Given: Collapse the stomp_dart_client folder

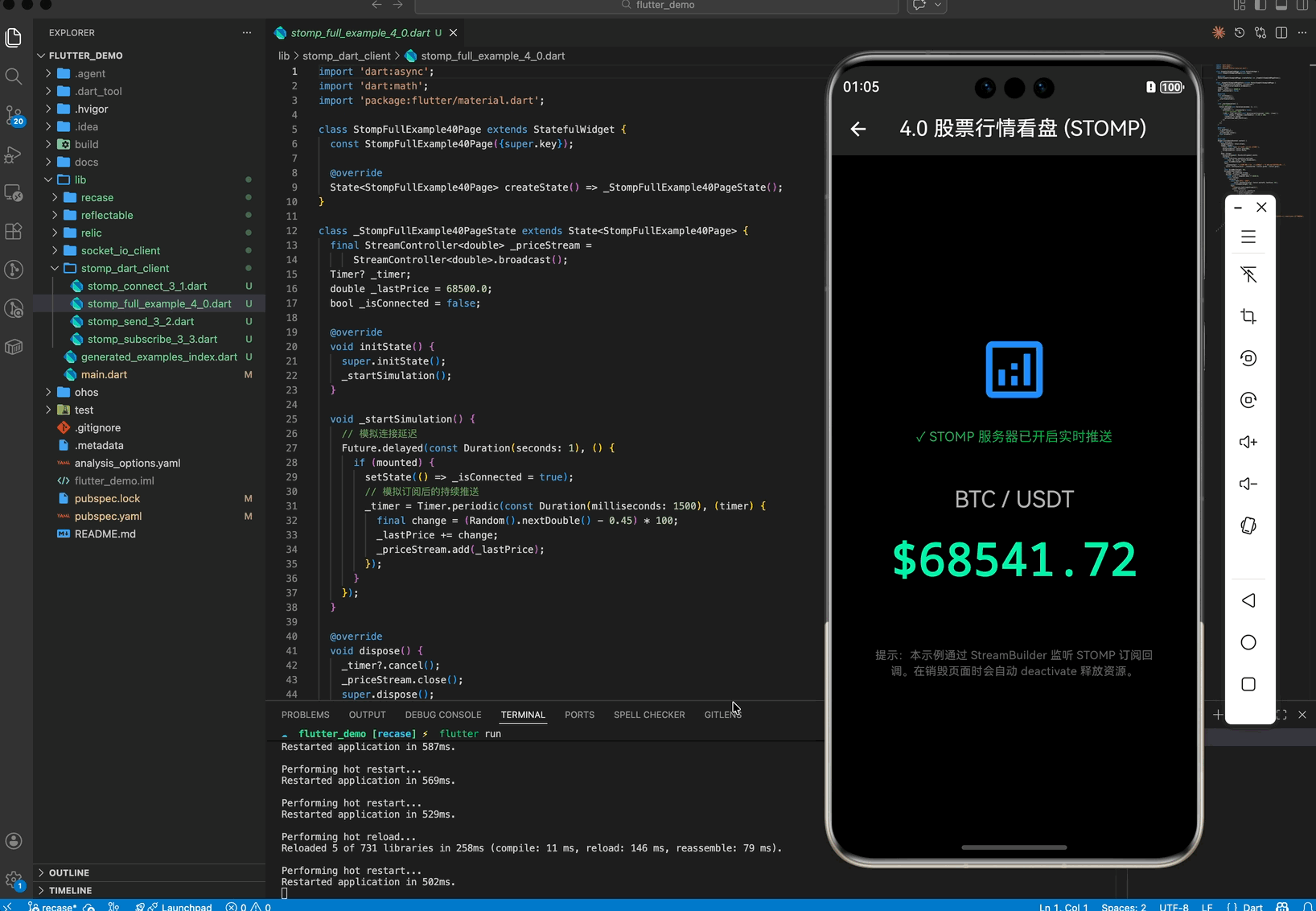Looking at the screenshot, I should point(149,268).
